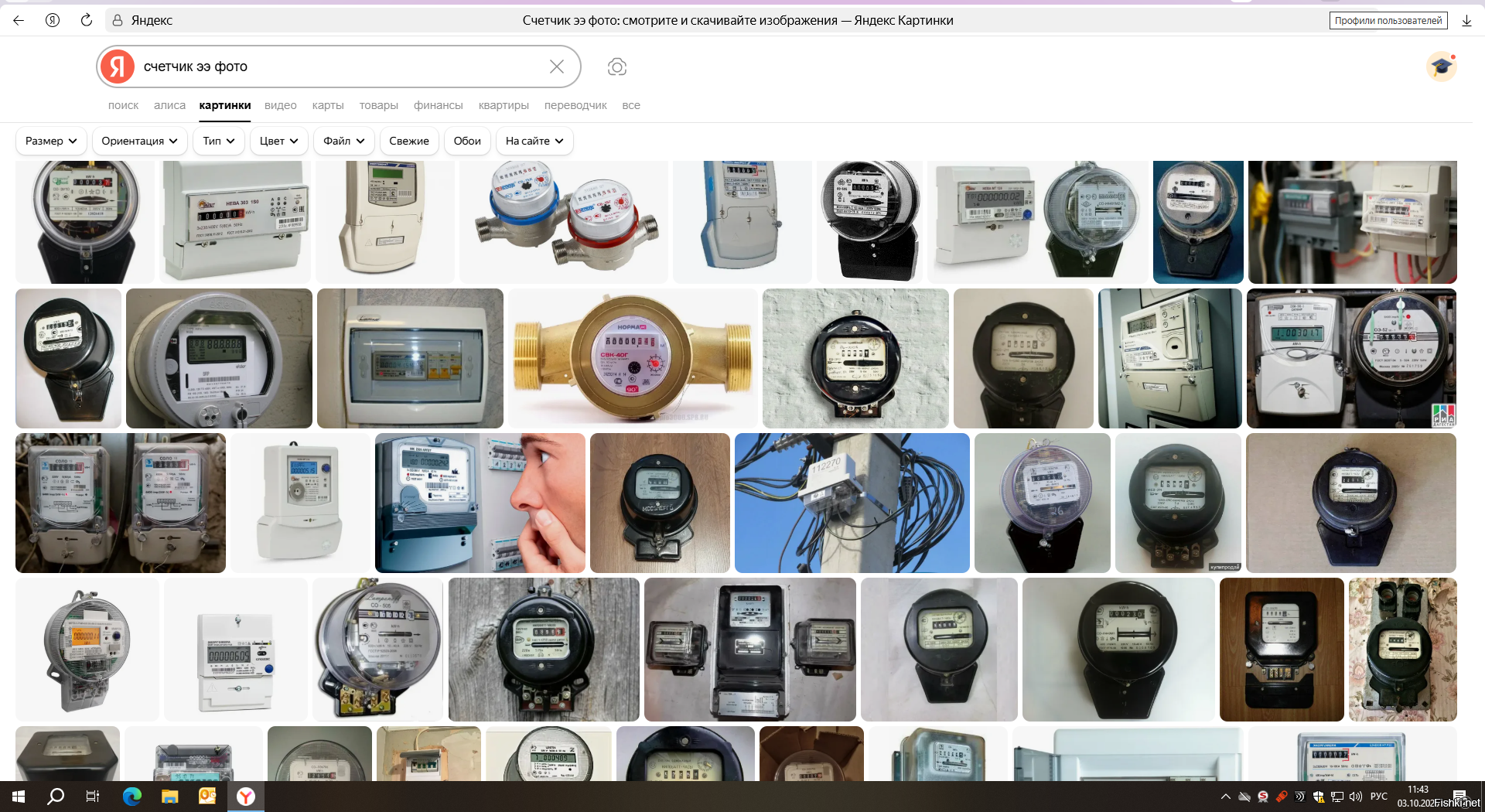Launch Microsoft Edge from the taskbar
This screenshot has height=812, width=1485.
coord(132,796)
